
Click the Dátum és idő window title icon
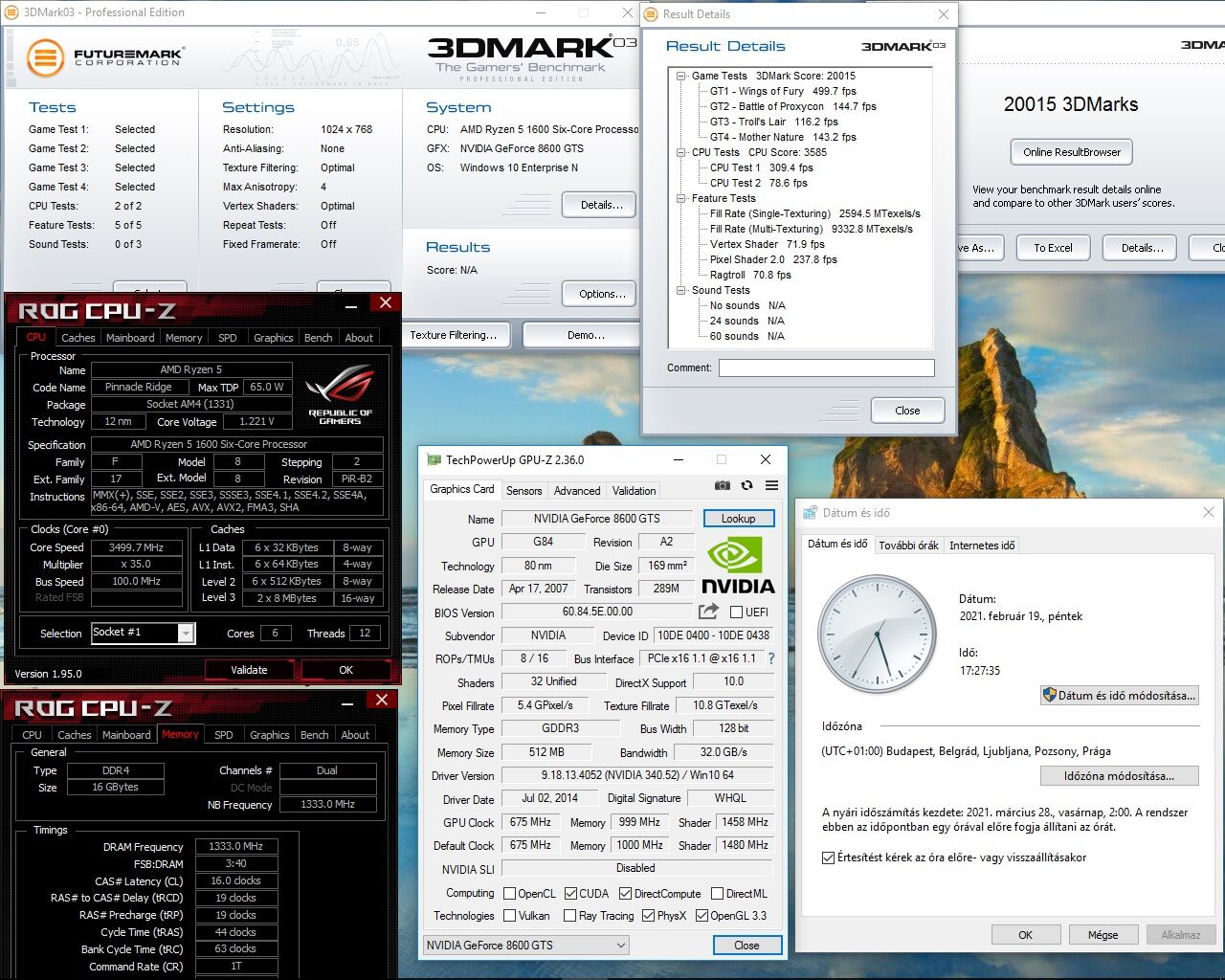[810, 512]
